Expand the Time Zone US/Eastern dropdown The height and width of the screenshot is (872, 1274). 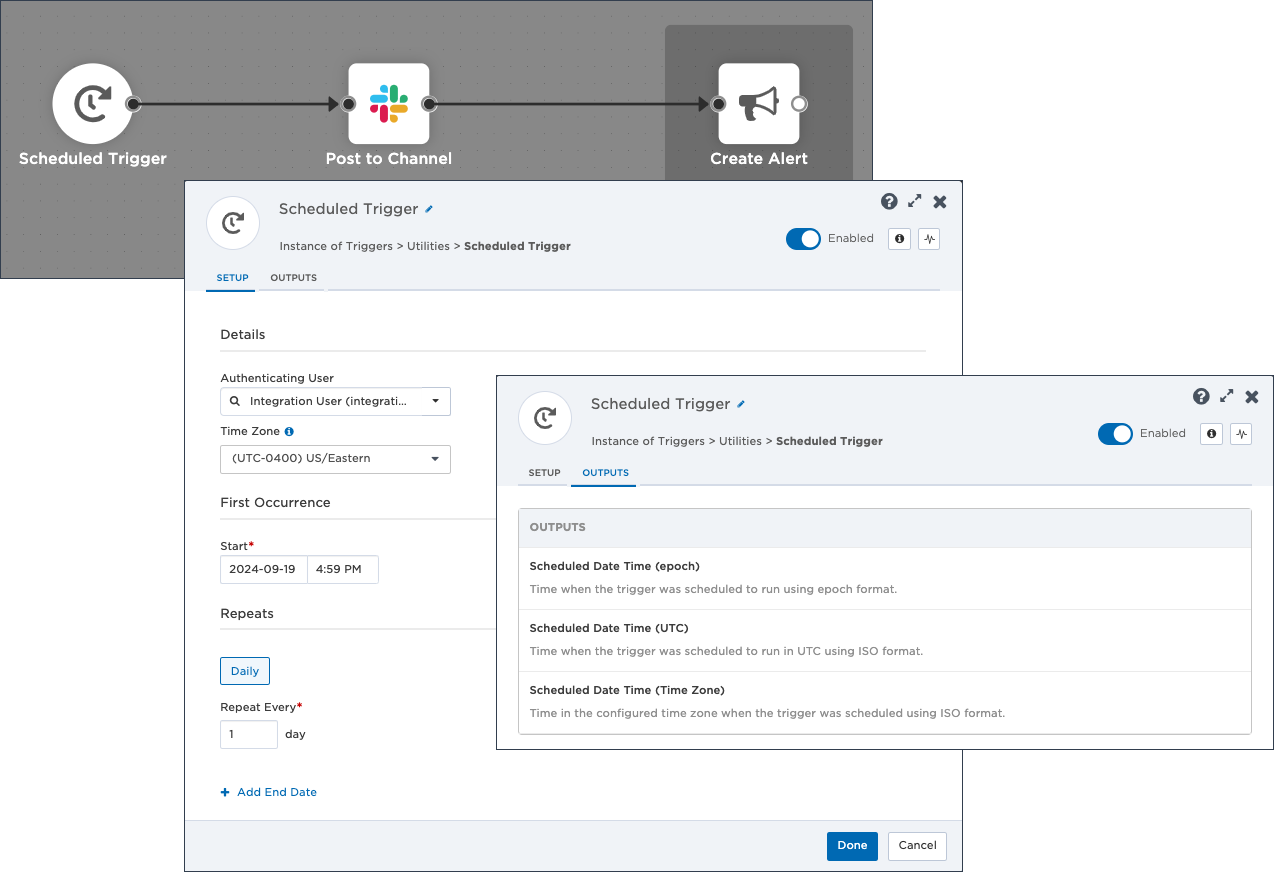(335, 459)
